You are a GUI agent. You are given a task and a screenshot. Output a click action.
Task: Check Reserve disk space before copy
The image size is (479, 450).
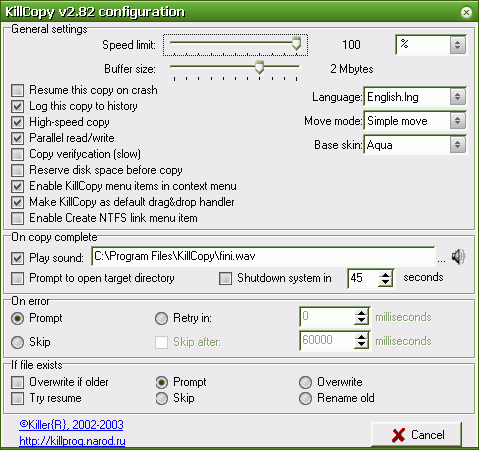coord(17,170)
